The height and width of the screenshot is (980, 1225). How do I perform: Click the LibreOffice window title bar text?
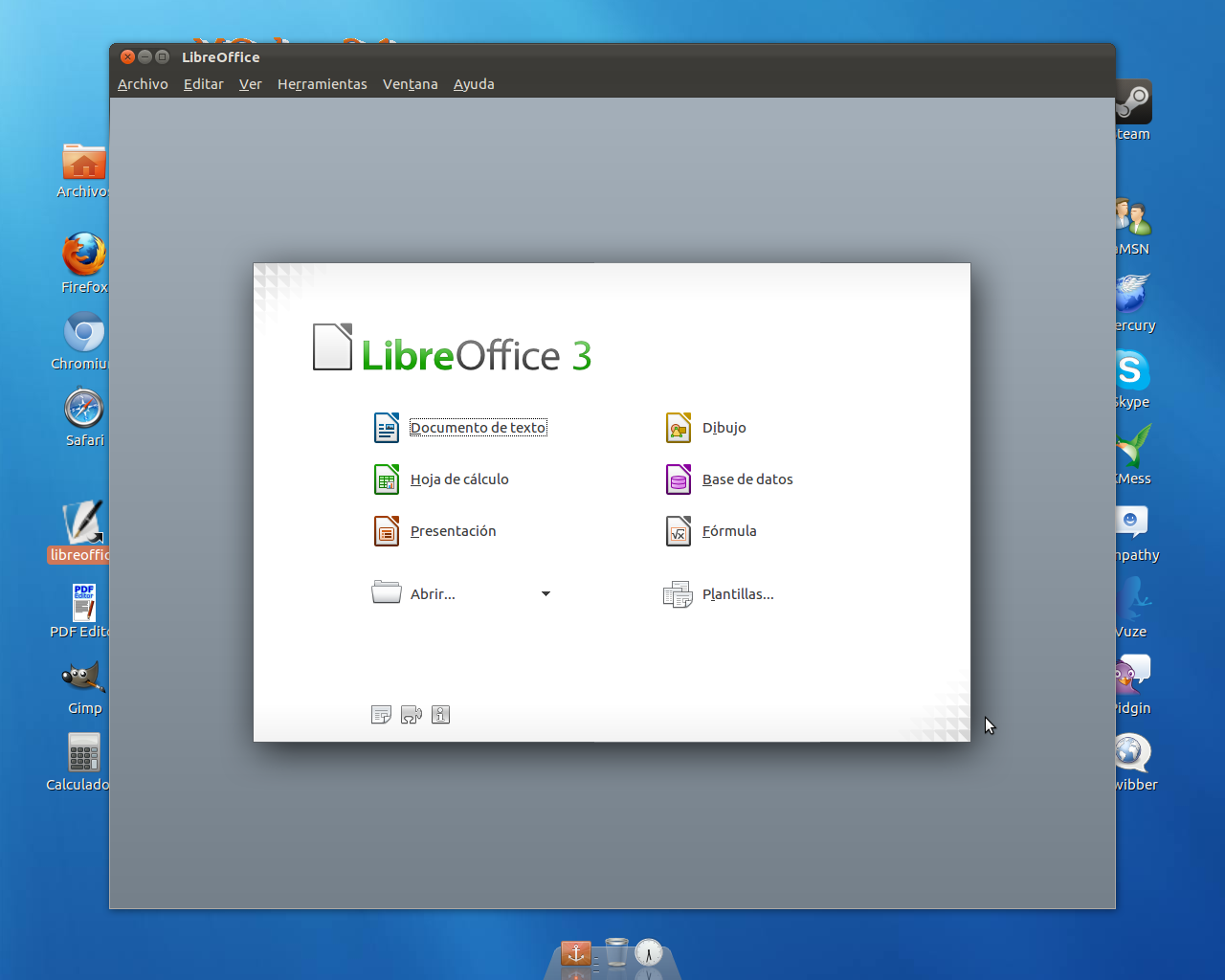[x=221, y=57]
